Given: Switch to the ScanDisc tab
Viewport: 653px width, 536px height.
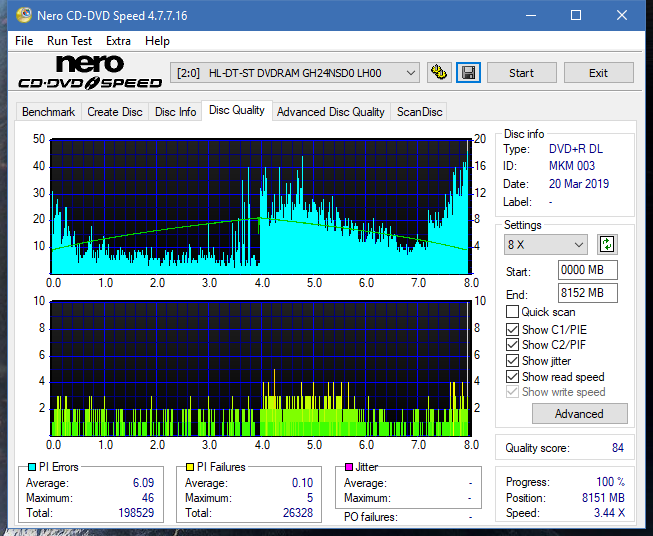Looking at the screenshot, I should click(x=419, y=112).
